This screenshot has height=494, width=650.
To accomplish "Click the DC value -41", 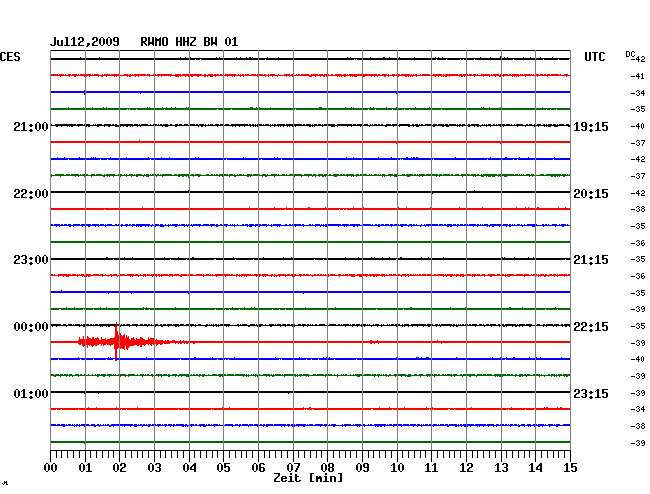I will click(638, 76).
